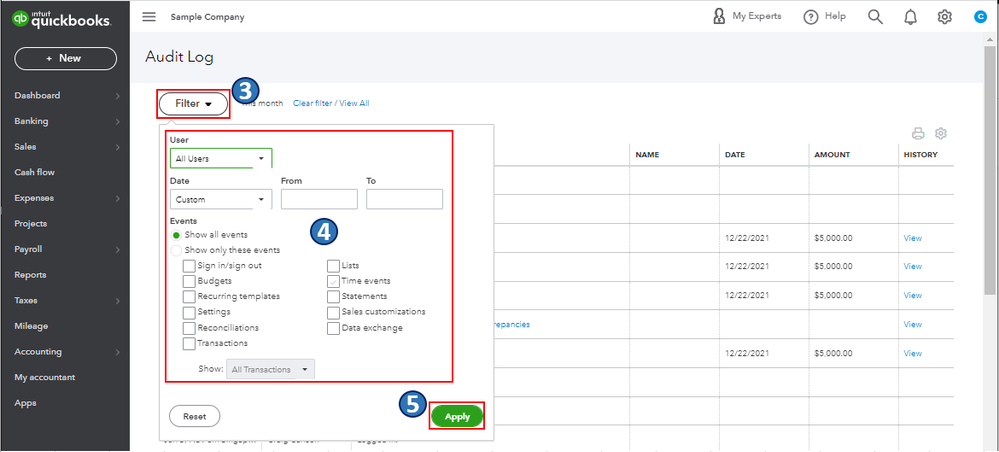Open Mileage in sidebar
Image resolution: width=999 pixels, height=452 pixels.
[31, 326]
